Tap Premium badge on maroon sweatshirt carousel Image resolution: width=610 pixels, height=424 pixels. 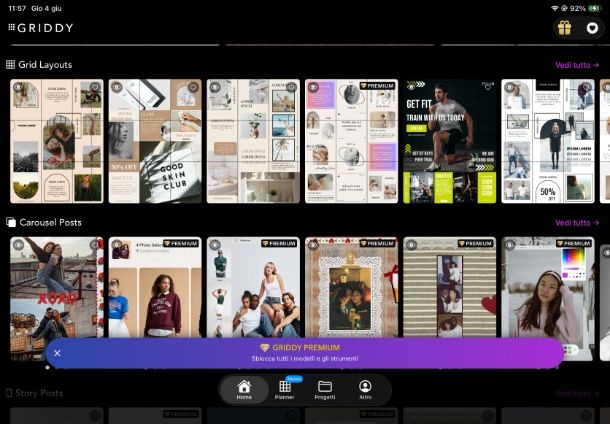[181, 244]
